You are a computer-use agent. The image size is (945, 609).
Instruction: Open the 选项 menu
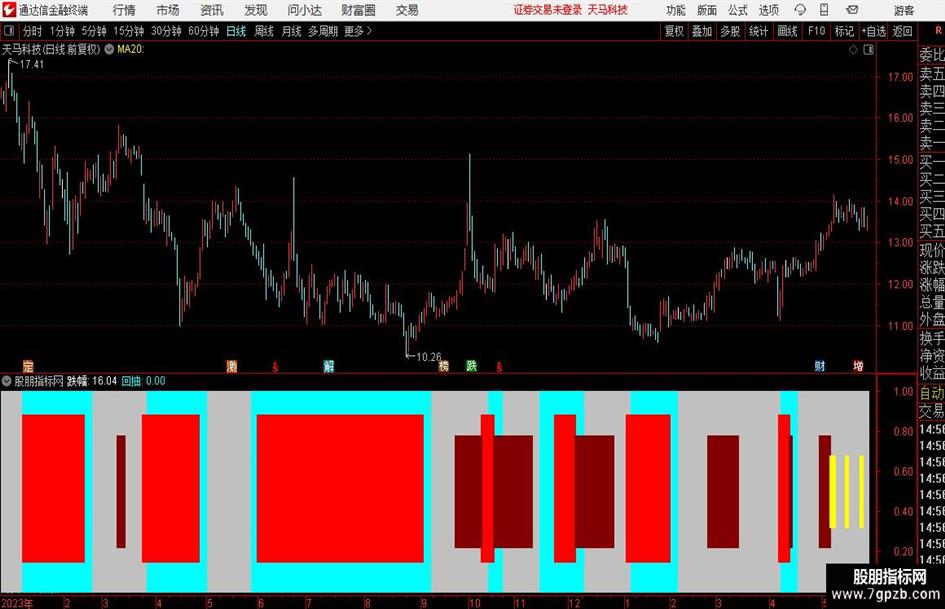768,10
